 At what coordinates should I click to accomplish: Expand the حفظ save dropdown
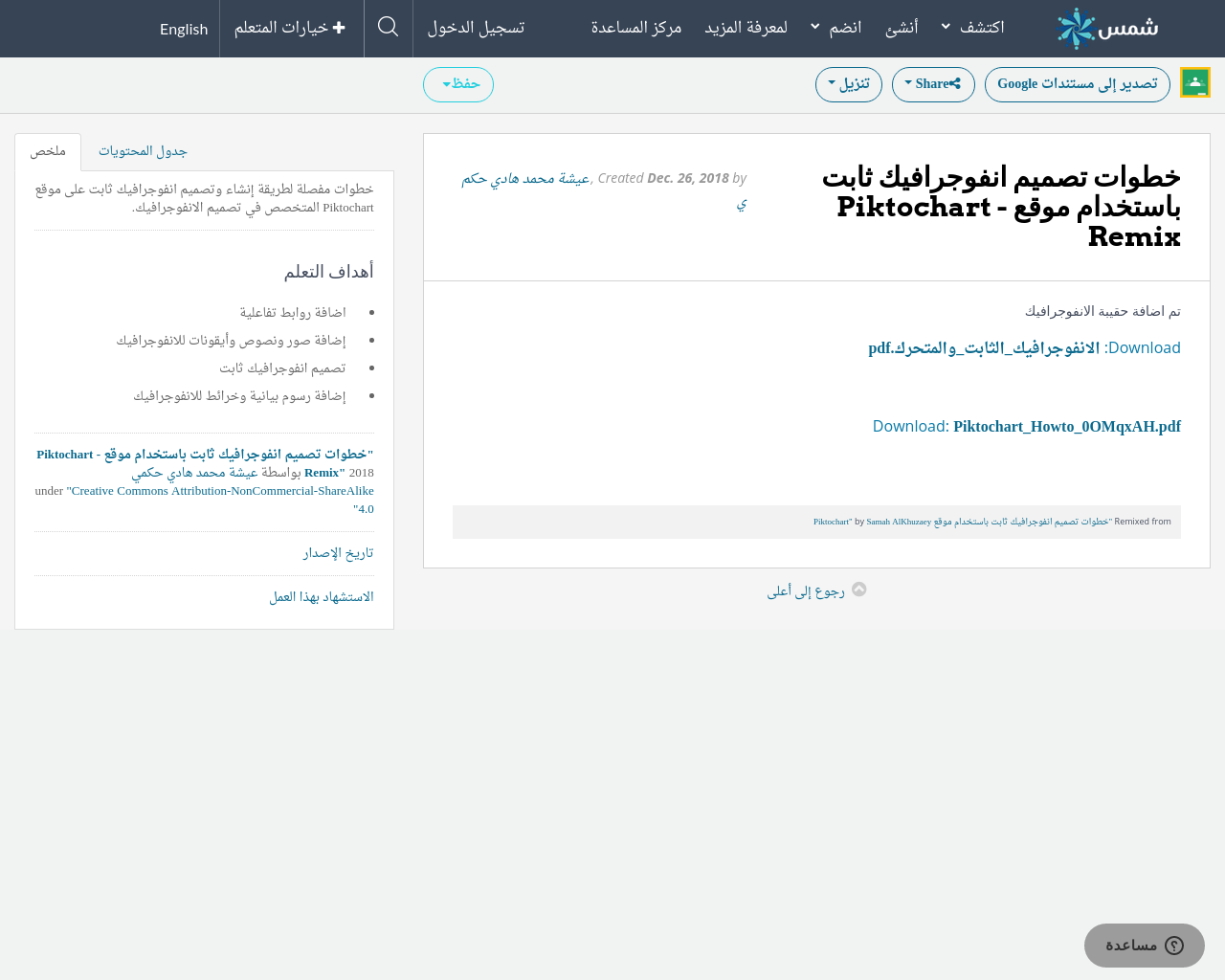(x=458, y=84)
